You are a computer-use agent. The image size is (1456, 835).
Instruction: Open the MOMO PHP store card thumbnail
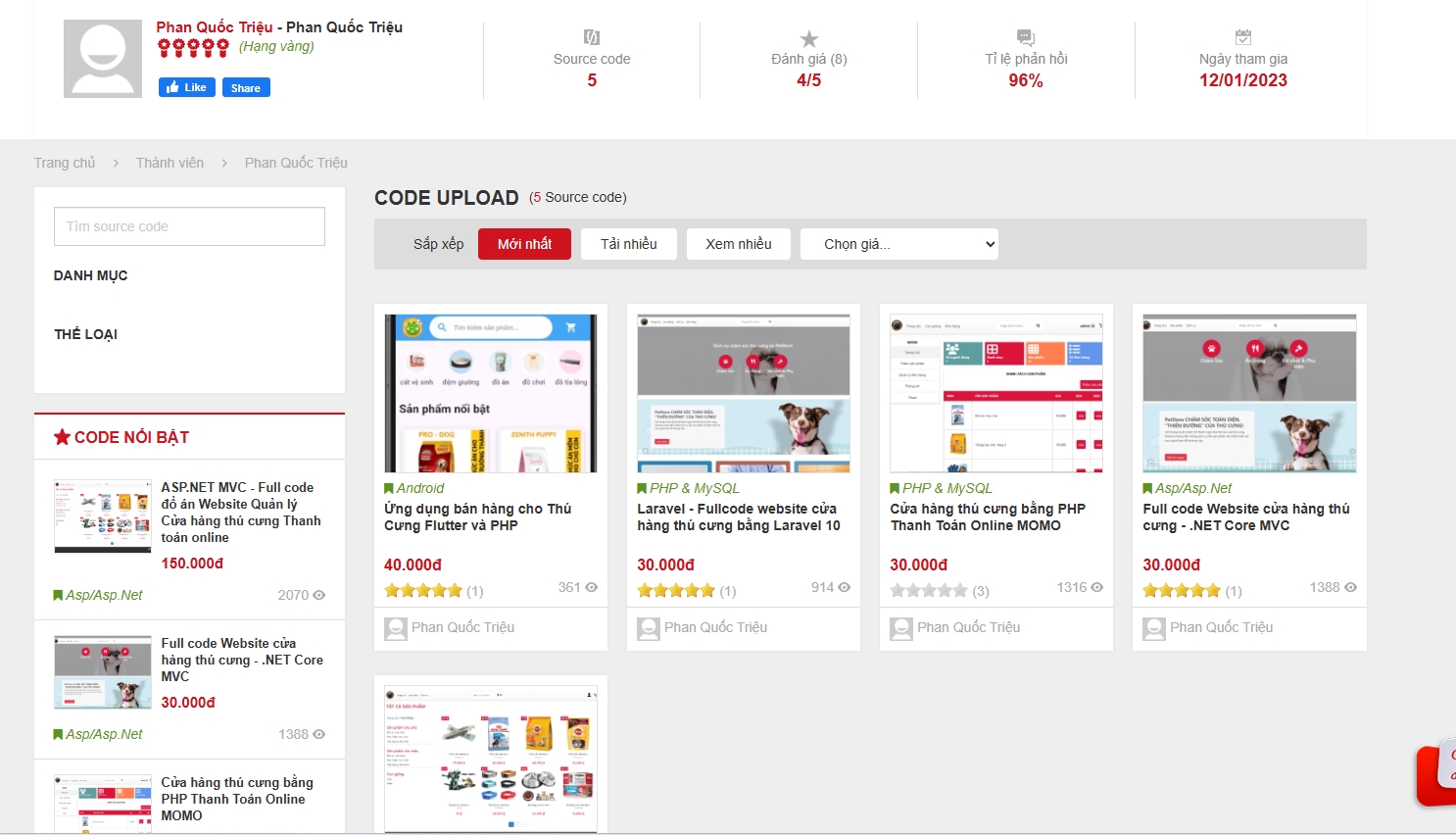996,394
